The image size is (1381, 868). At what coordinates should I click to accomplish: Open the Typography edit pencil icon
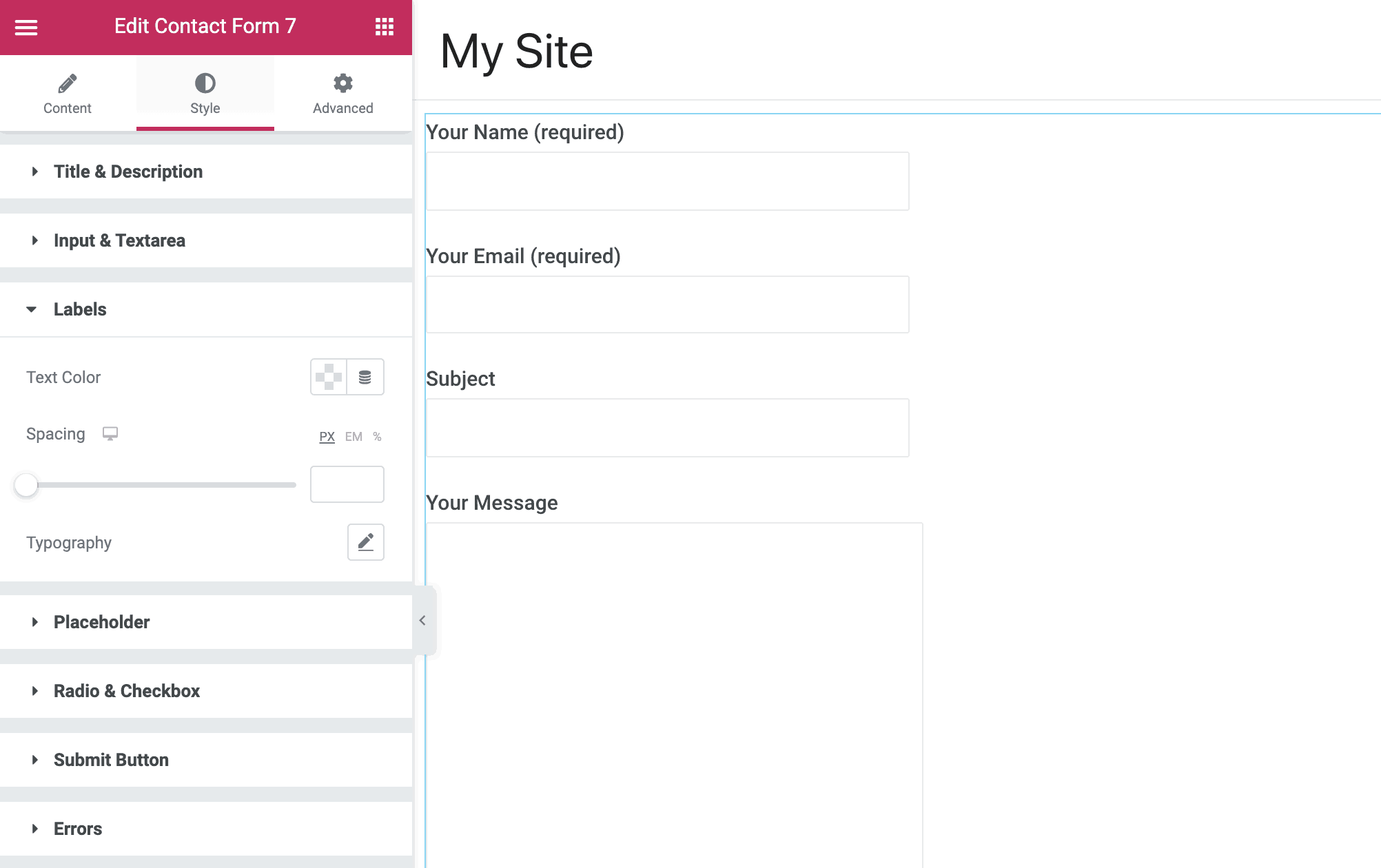(365, 542)
